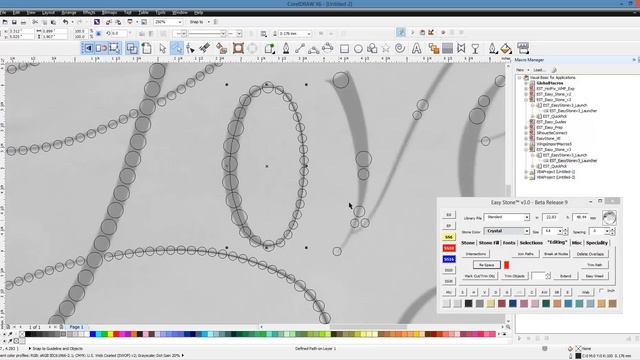Click the Page 1 tab

(76, 327)
